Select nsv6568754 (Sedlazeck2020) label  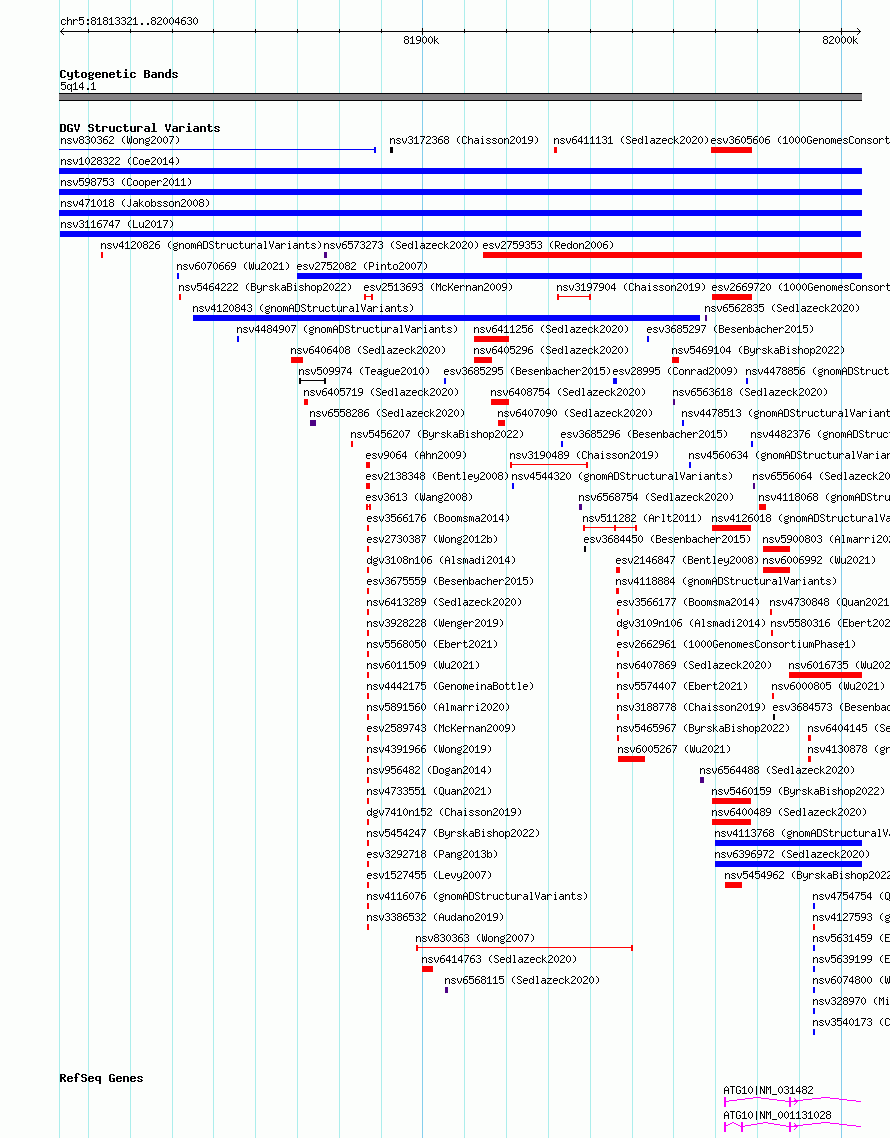pos(656,498)
